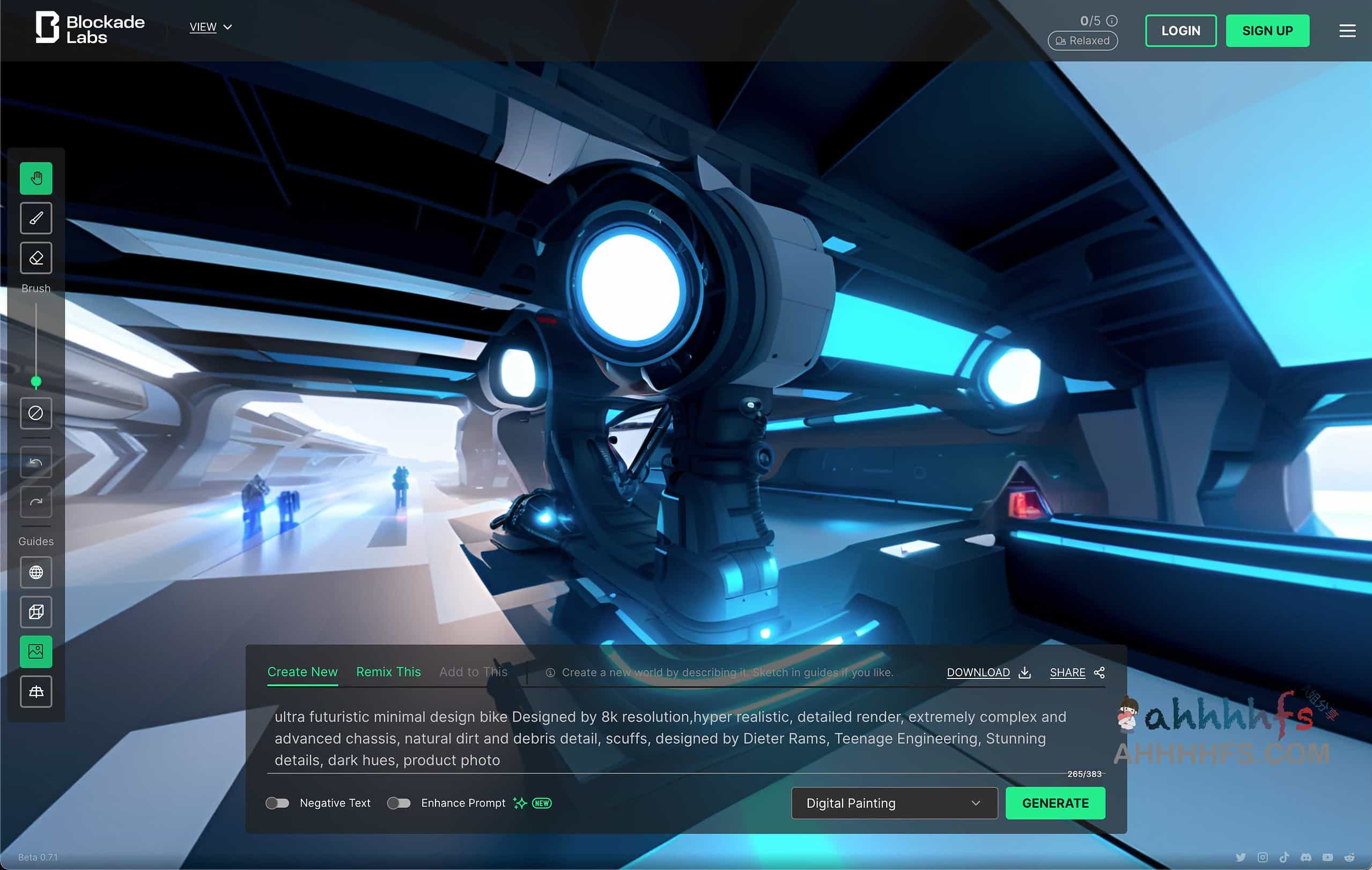Click the info icon before the create hint
Viewport: 1372px width, 870px height.
pos(550,673)
